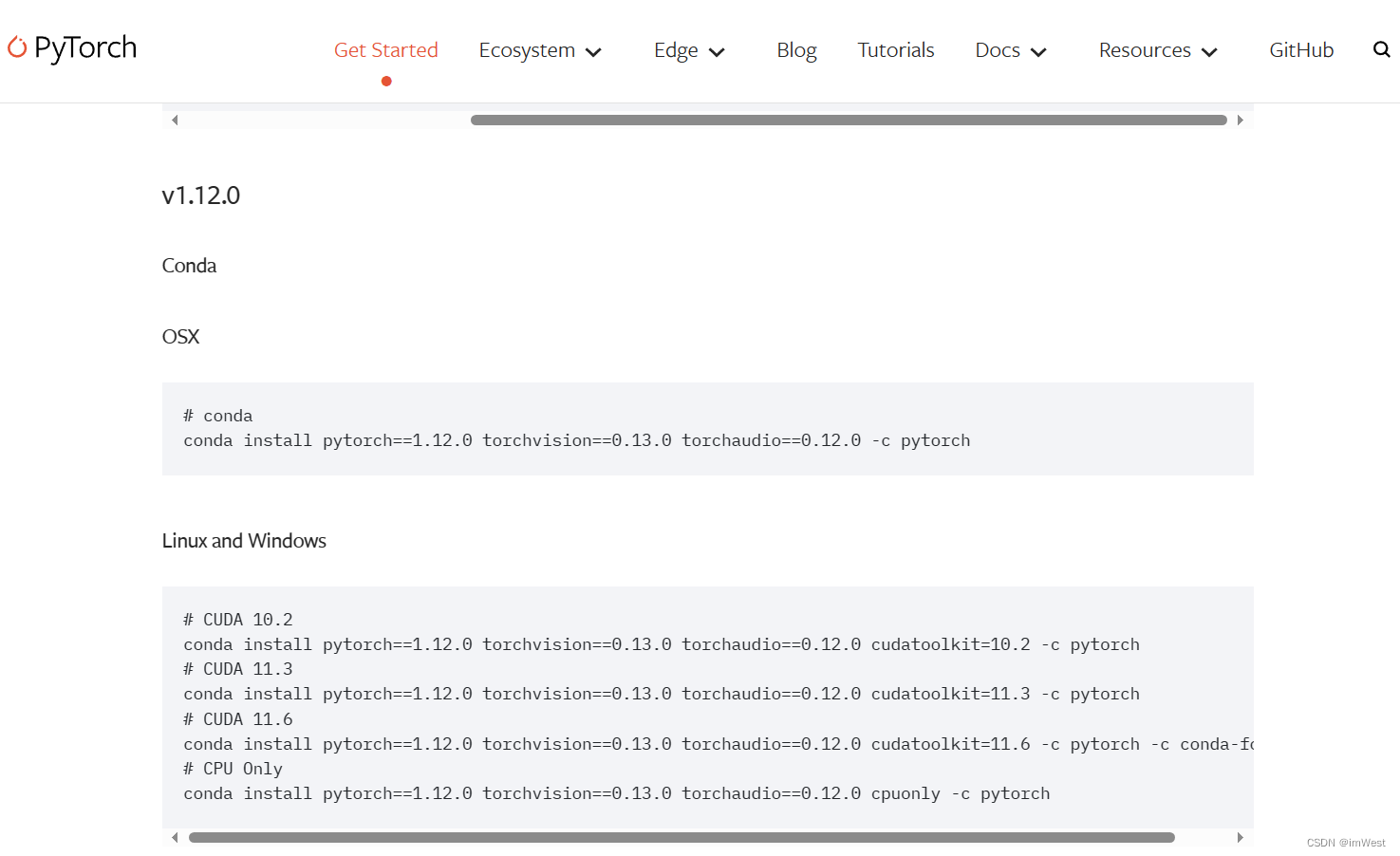Open the search magnifier icon
This screenshot has width=1400, height=856.
tap(1381, 49)
